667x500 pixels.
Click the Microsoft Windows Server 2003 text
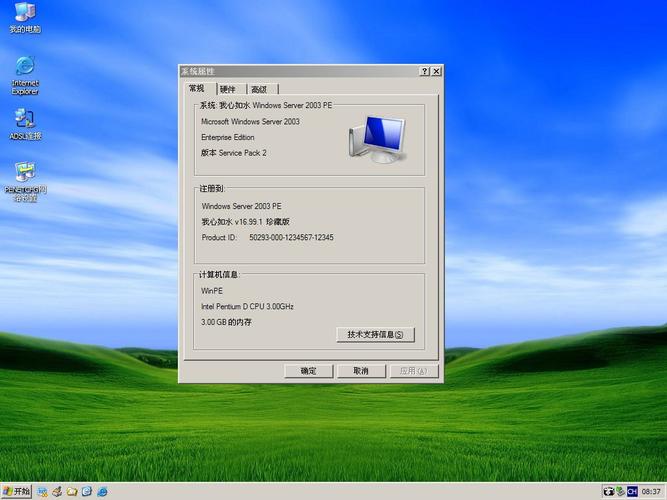[x=250, y=122]
